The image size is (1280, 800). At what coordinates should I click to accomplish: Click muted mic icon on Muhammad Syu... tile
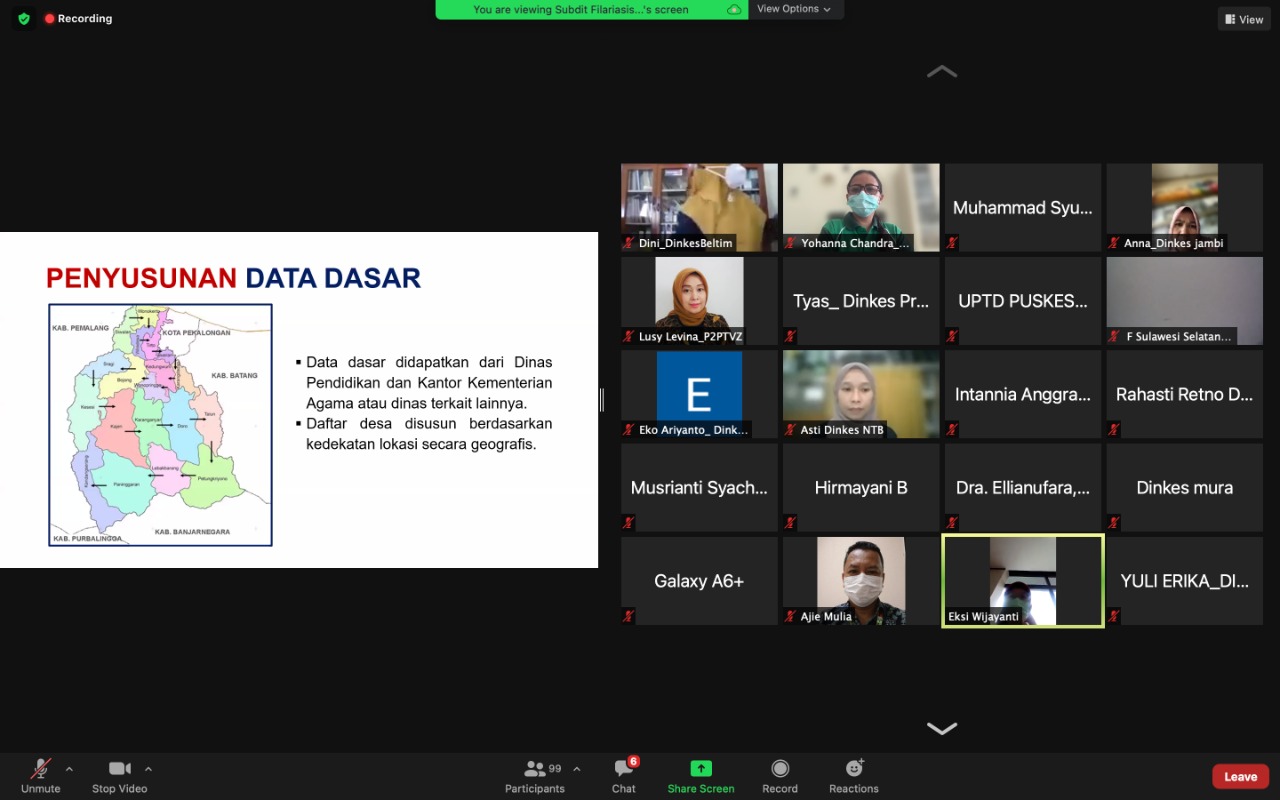coord(952,243)
